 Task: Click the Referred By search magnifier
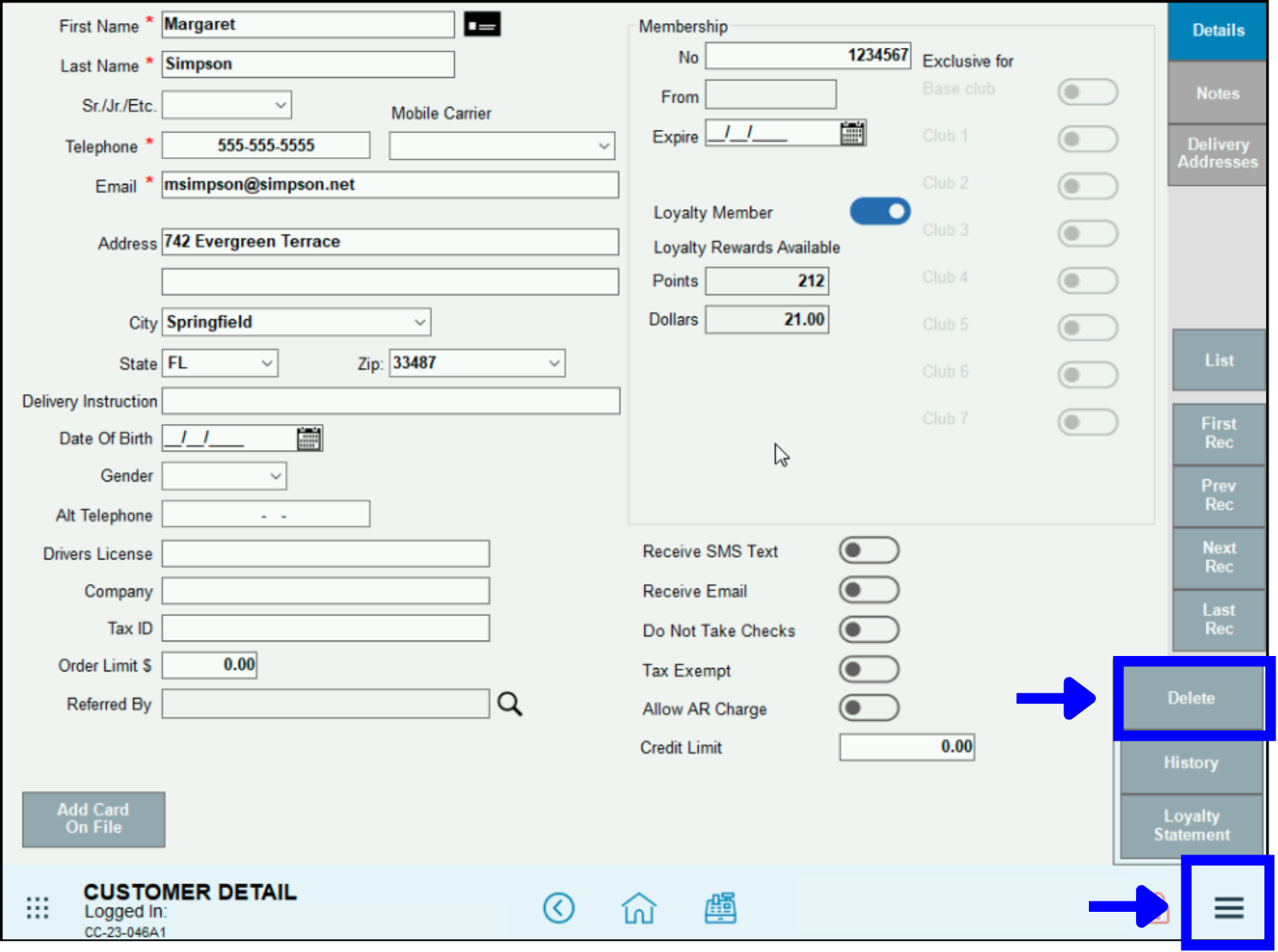click(510, 704)
